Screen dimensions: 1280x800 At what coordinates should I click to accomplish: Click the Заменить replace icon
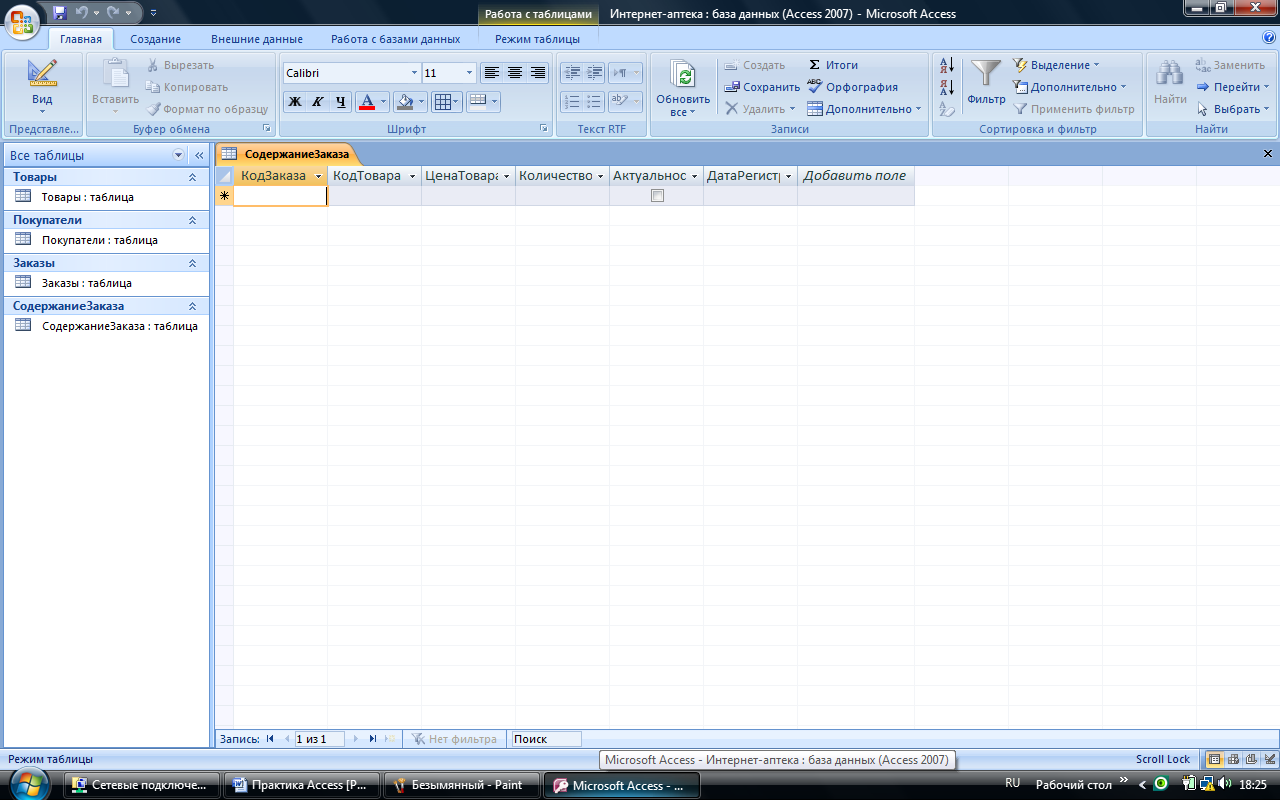(x=1203, y=65)
